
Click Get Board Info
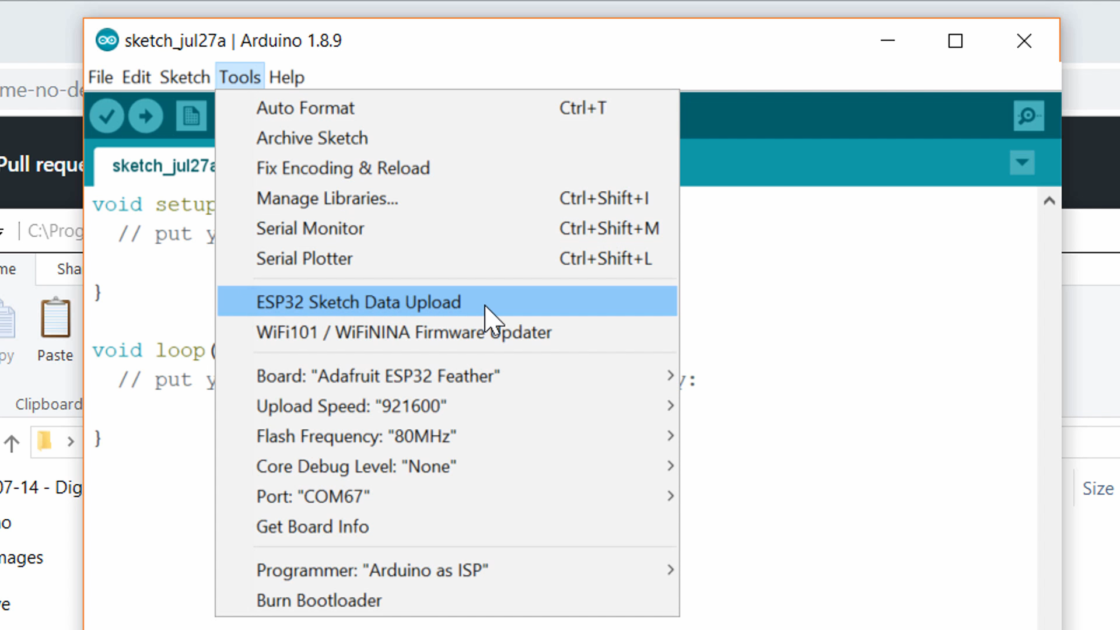pyautogui.click(x=312, y=526)
